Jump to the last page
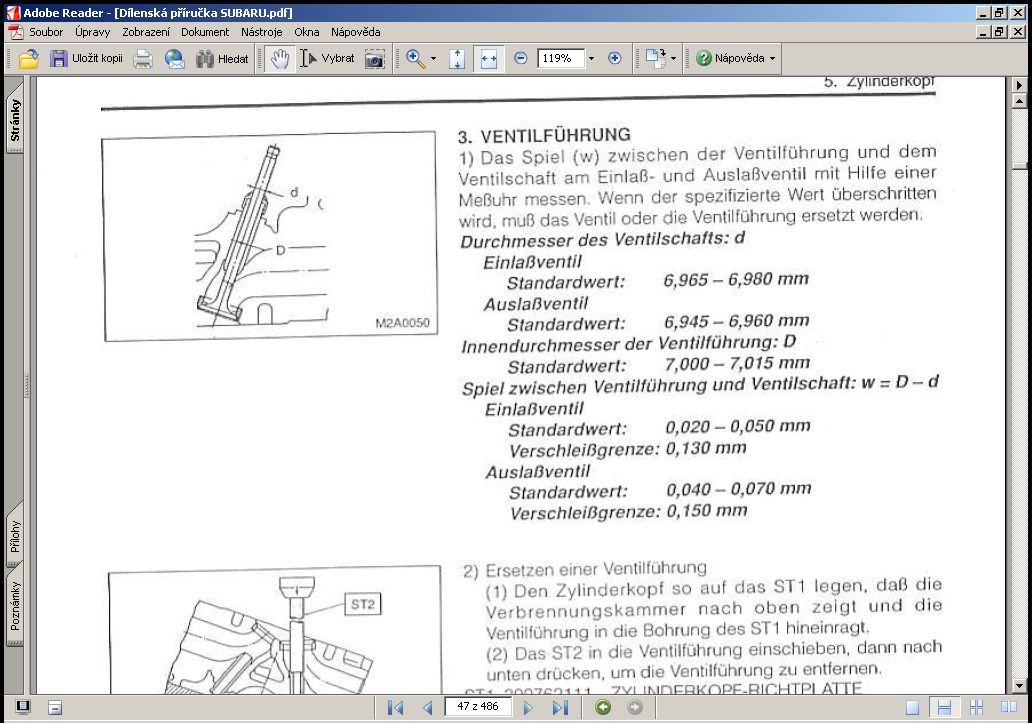Image resolution: width=1032 pixels, height=723 pixels. pyautogui.click(x=560, y=708)
